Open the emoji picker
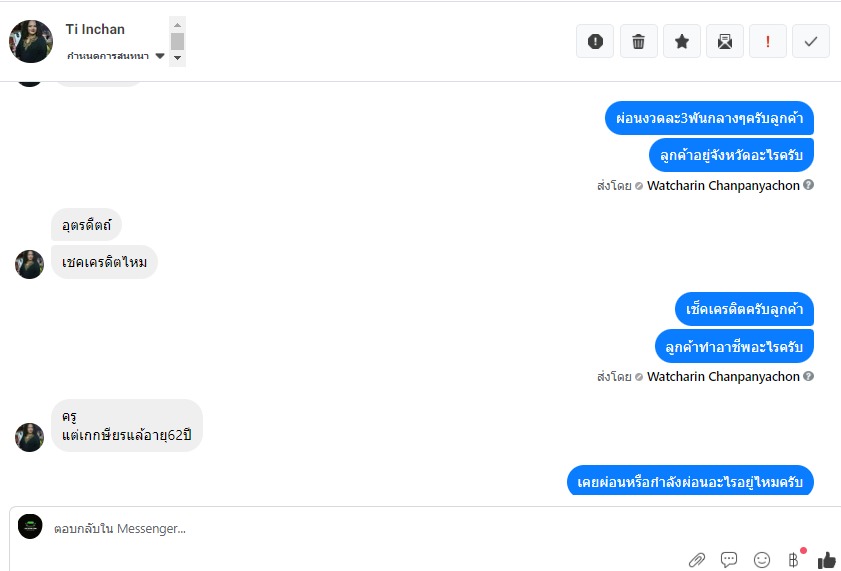841x571 pixels. 762,560
